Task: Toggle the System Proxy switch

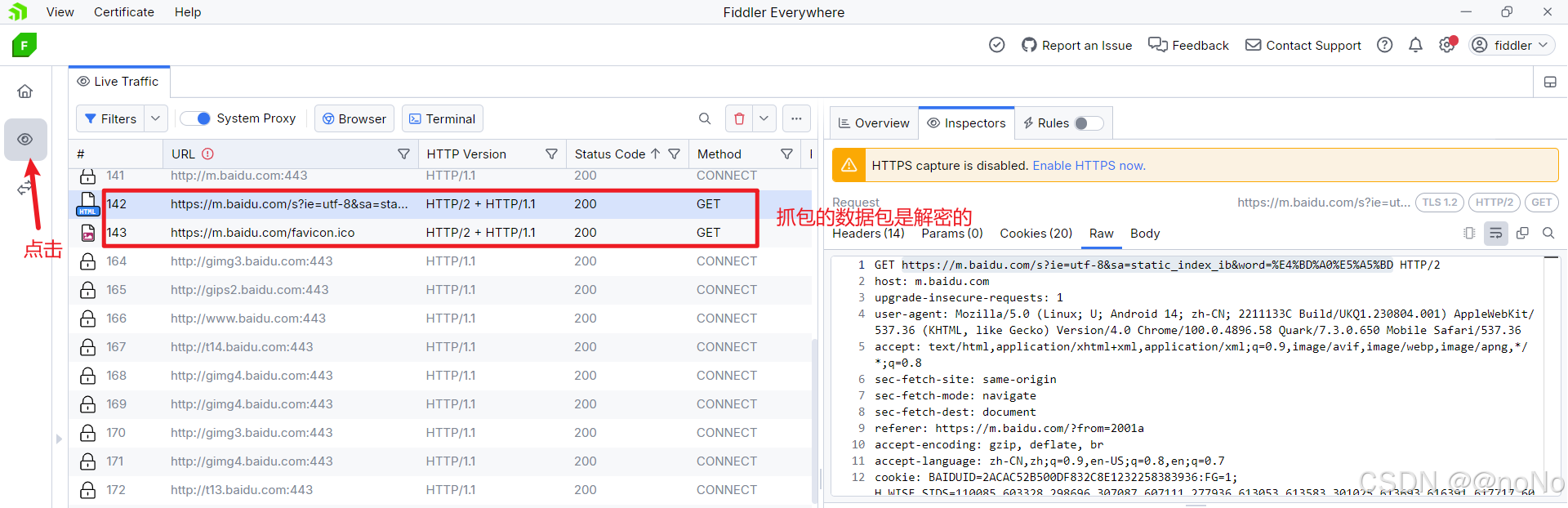Action: [x=196, y=118]
